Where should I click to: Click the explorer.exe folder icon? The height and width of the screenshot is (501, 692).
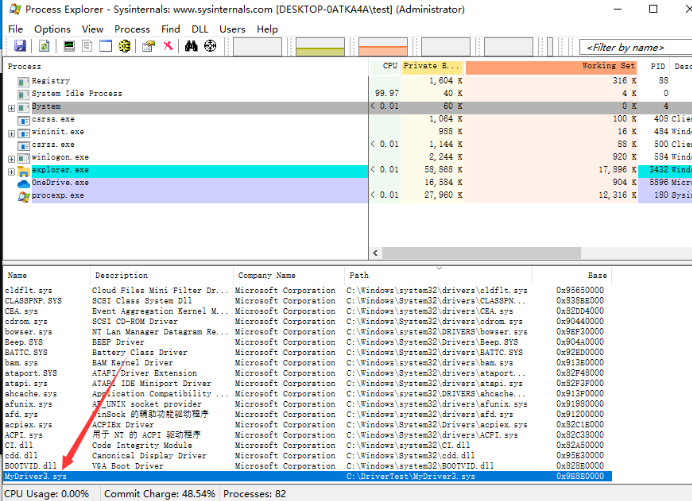point(23,171)
